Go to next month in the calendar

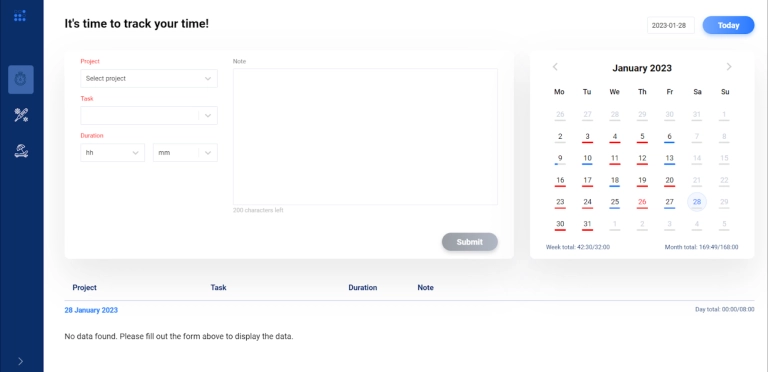729,67
